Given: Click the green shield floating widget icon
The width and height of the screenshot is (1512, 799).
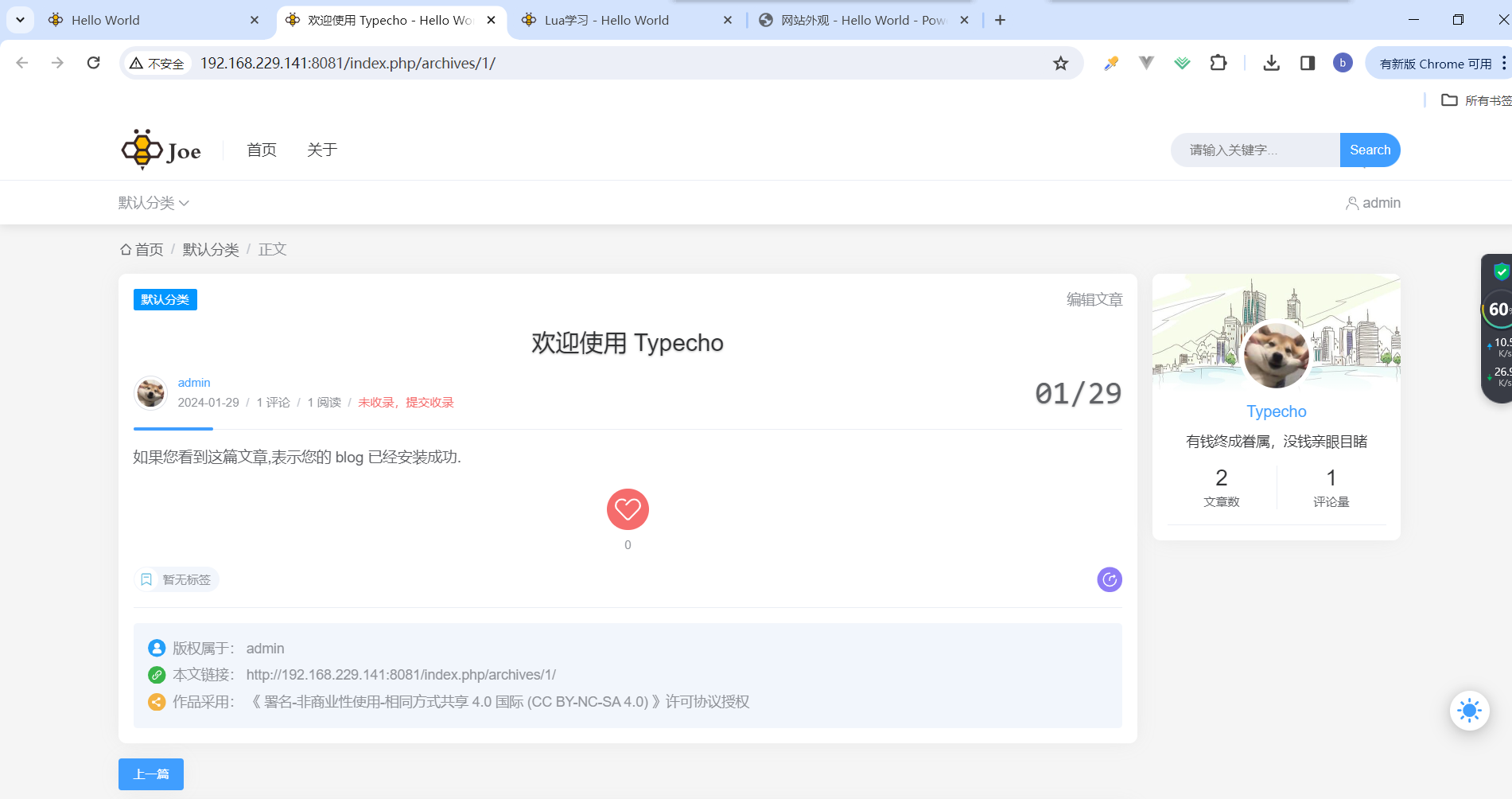Looking at the screenshot, I should 1501,272.
